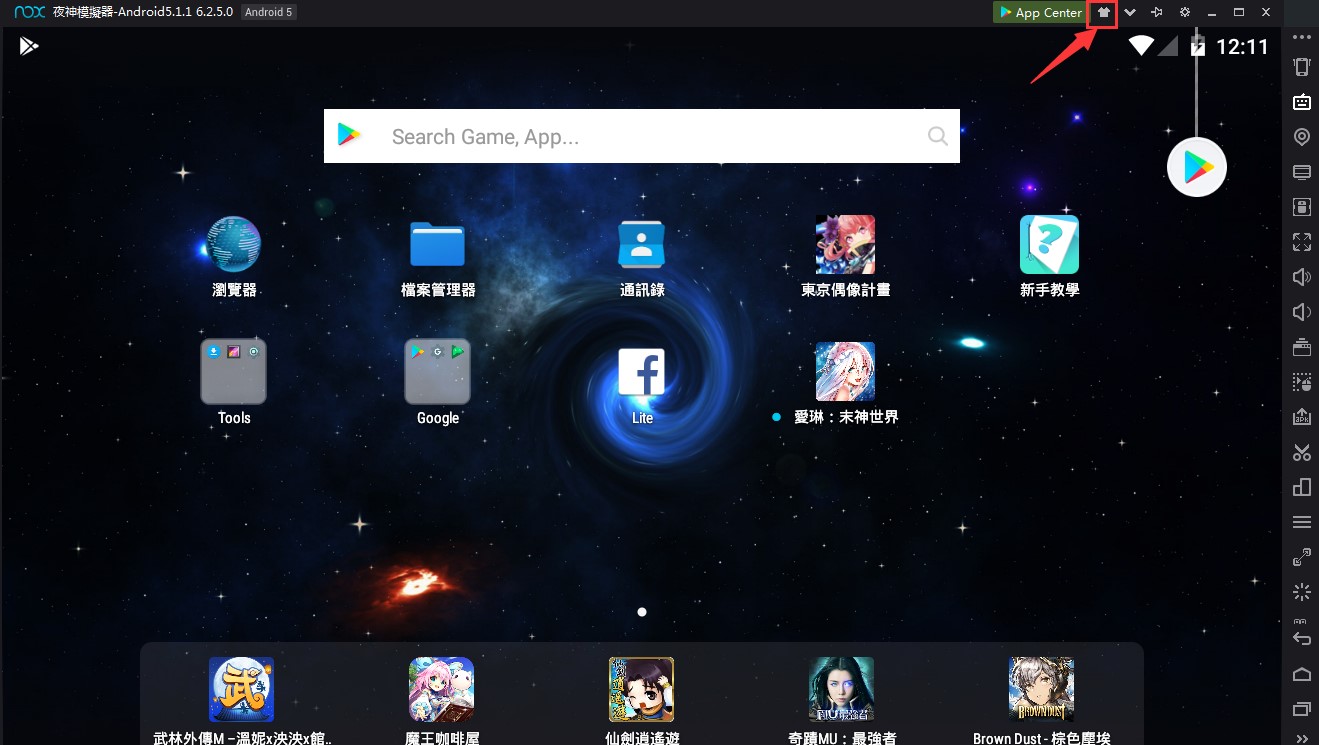
Task: Minimize the Nox emulator window
Action: [x=1212, y=13]
